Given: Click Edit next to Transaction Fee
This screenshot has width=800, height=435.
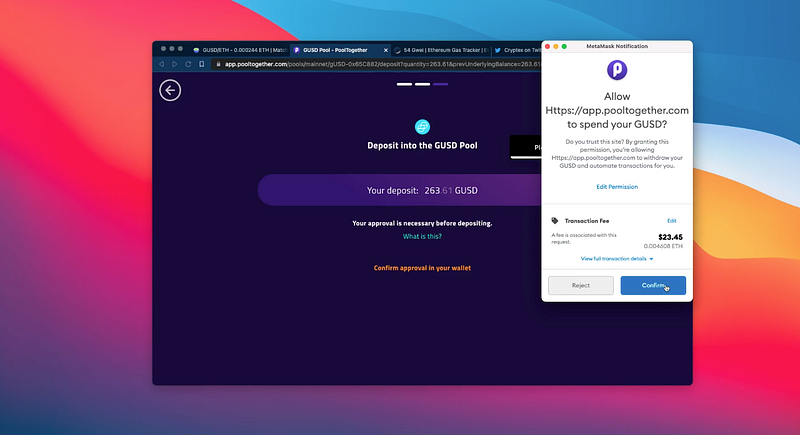Looking at the screenshot, I should [671, 221].
